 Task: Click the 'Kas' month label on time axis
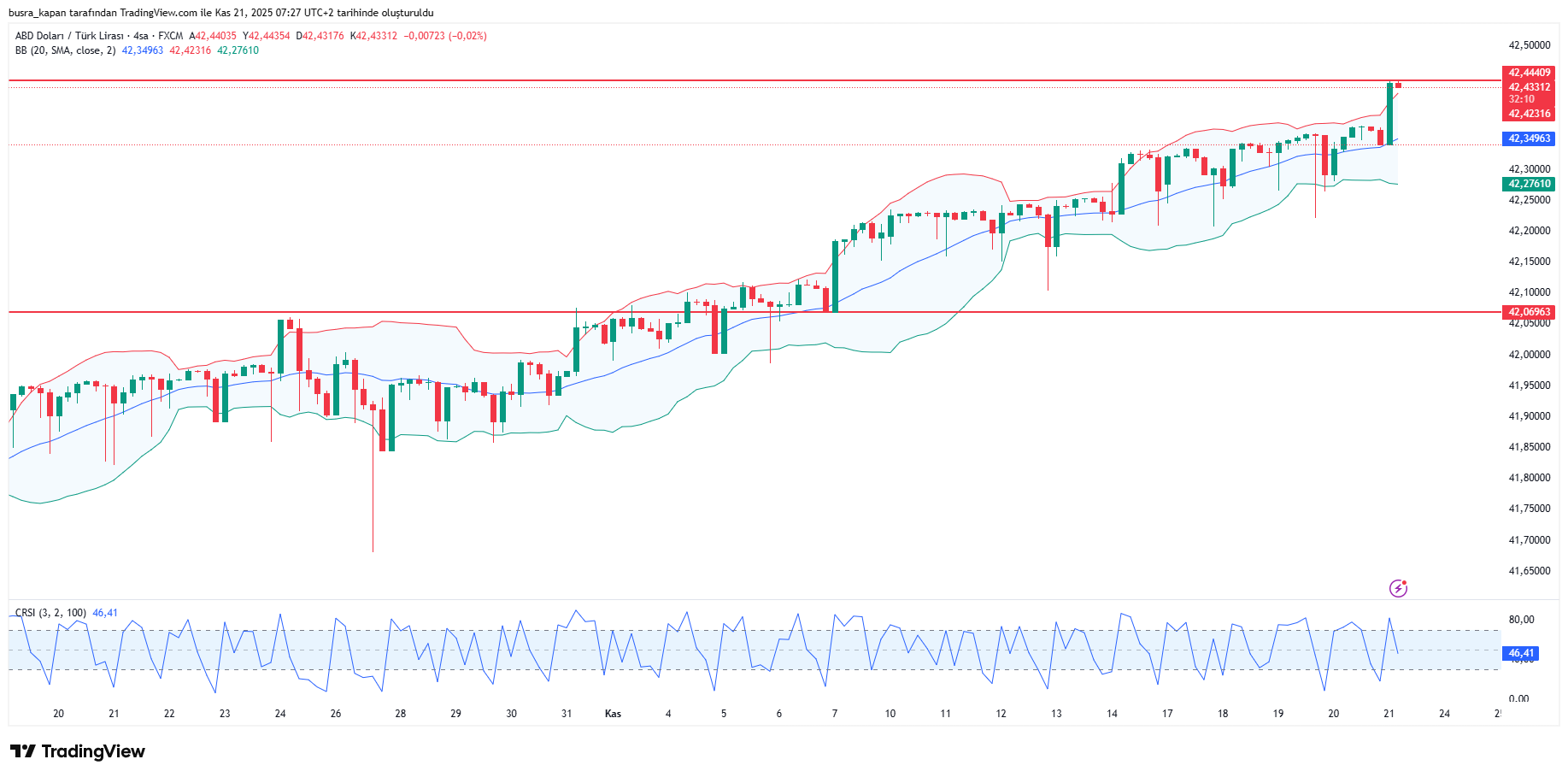pos(613,714)
